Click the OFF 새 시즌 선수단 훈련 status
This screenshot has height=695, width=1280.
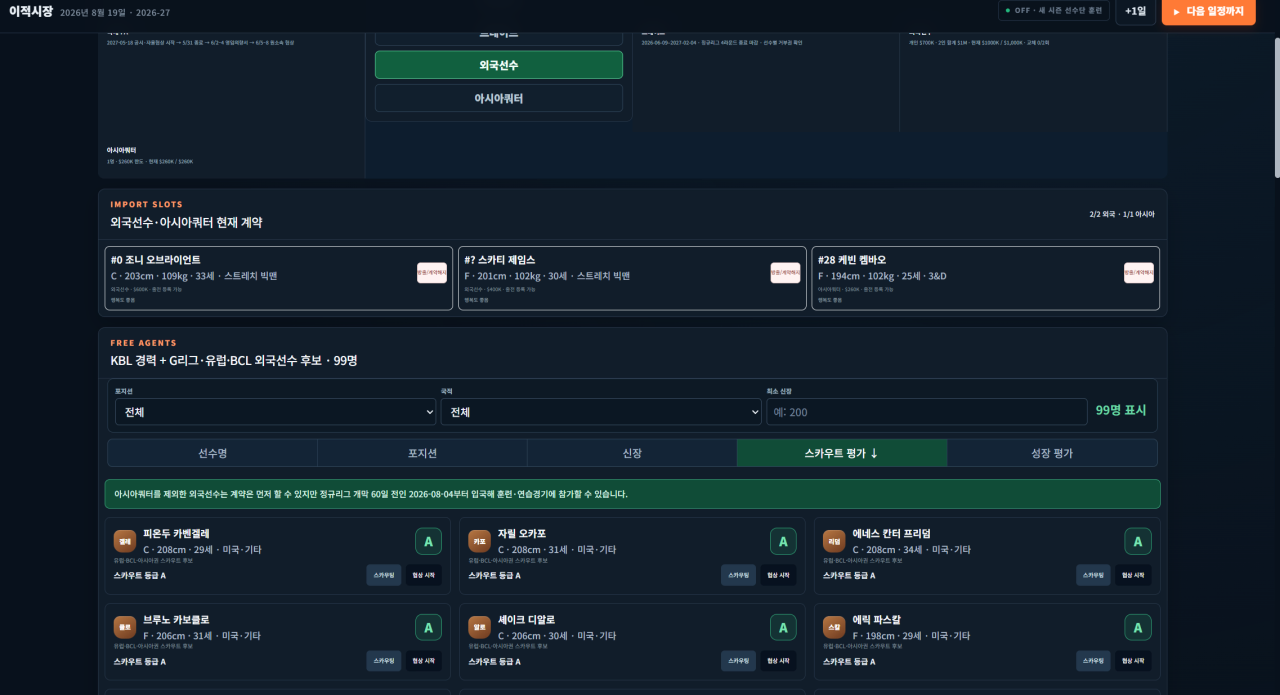pyautogui.click(x=1054, y=10)
